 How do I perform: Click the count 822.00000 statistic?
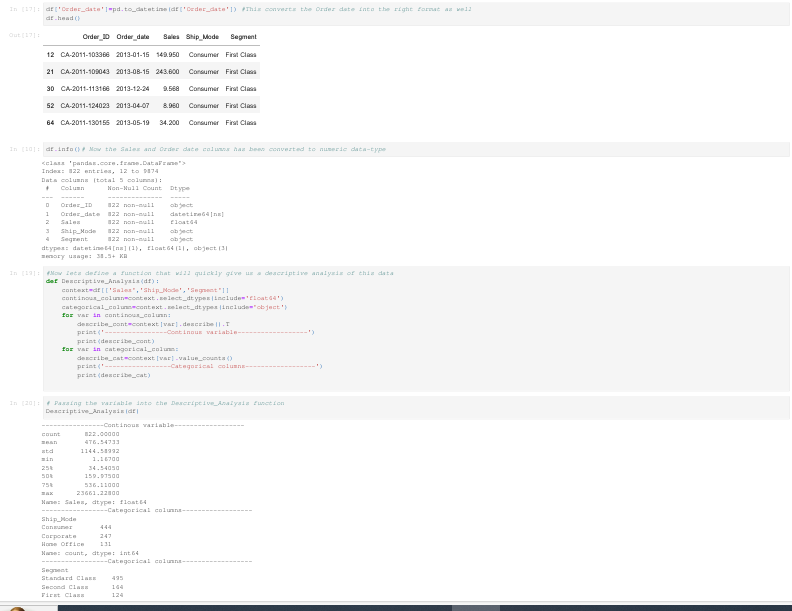(80, 434)
